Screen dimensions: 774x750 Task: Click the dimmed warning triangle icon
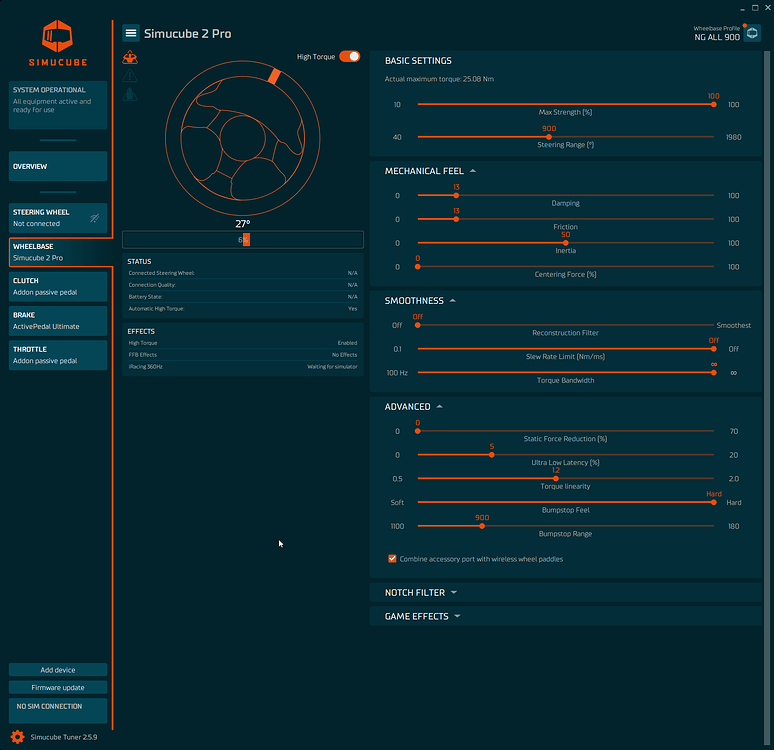tap(130, 76)
